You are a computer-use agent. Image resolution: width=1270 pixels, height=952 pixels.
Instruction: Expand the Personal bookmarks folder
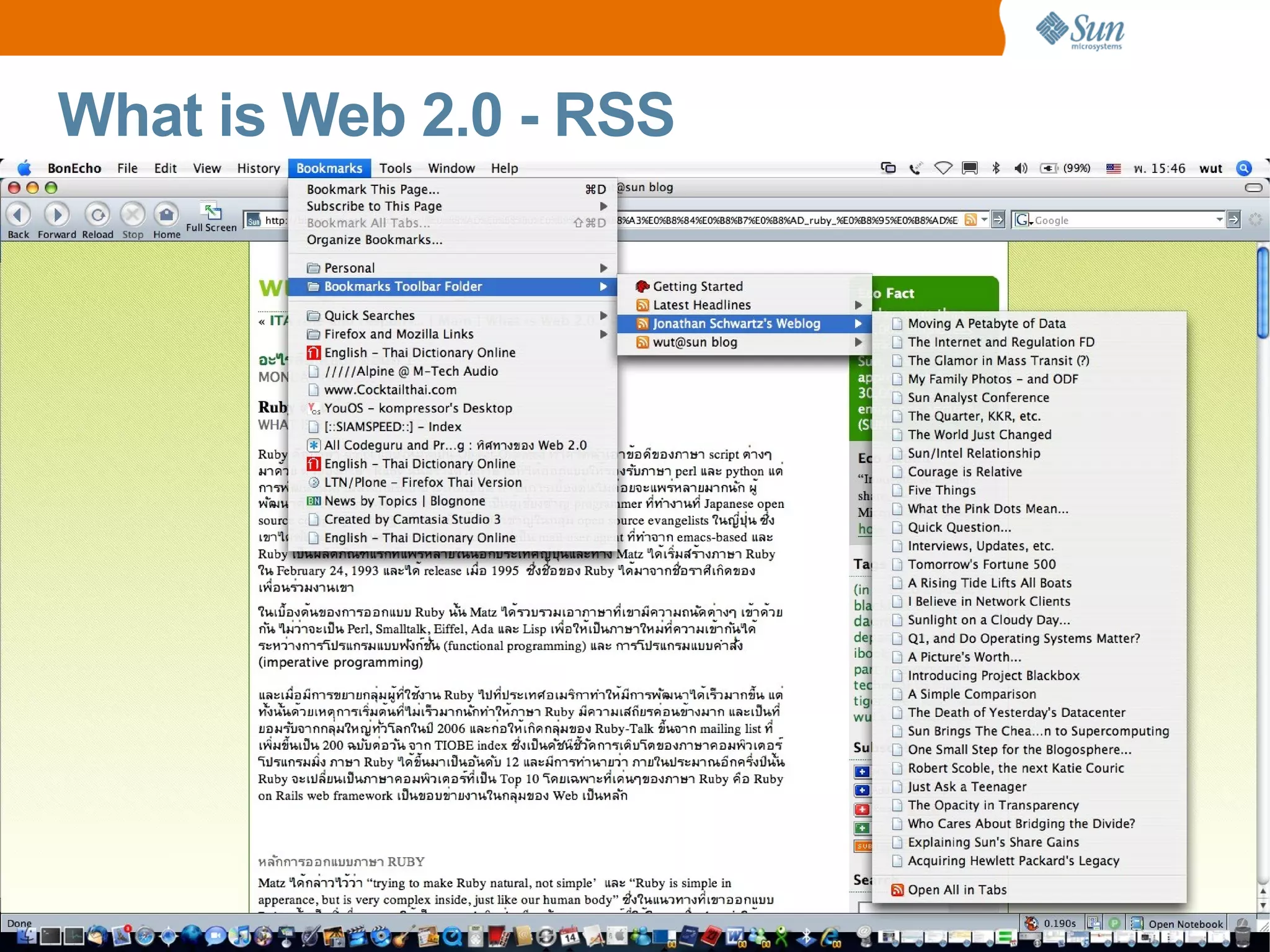[x=453, y=268]
